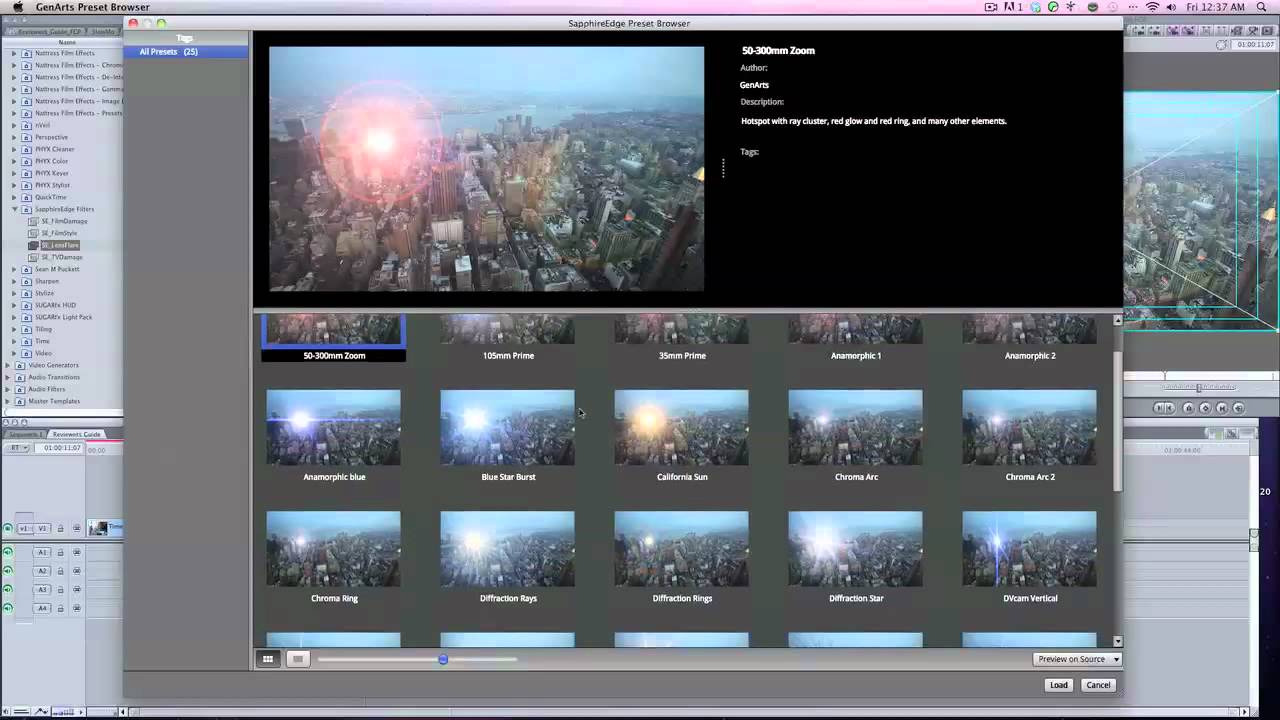Open RT popup menu in timeline
Viewport: 1280px width, 720px height.
(17, 448)
